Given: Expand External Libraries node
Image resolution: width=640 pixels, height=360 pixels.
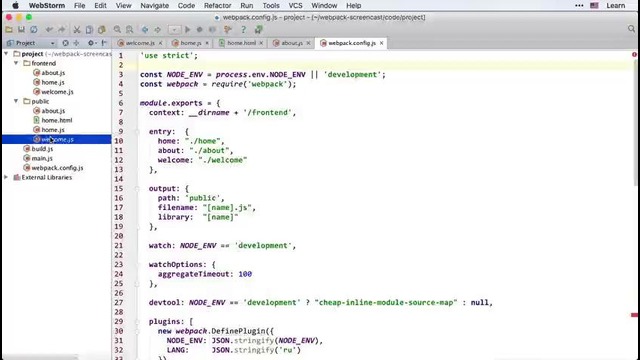Looking at the screenshot, I should pos(6,177).
